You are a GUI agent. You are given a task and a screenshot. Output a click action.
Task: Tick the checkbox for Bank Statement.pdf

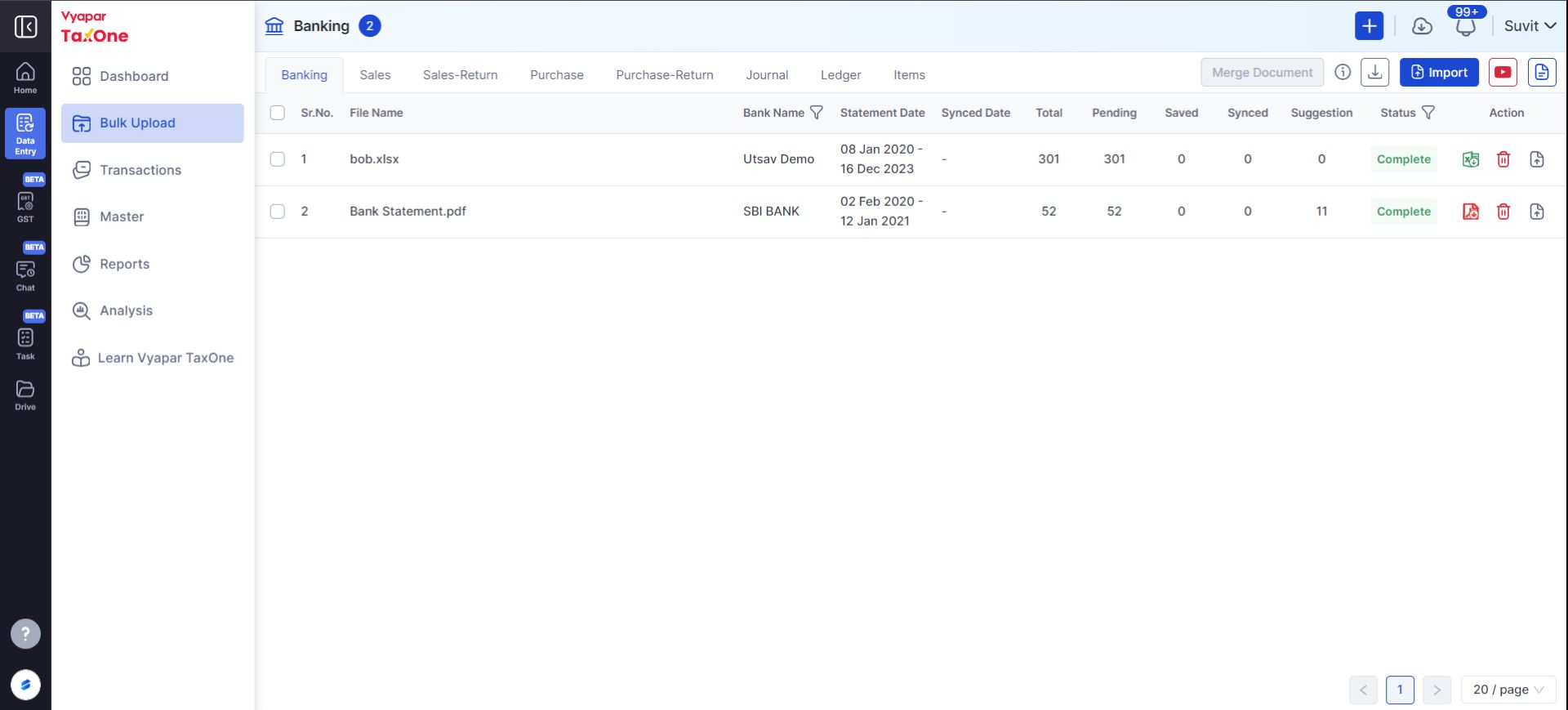278,212
